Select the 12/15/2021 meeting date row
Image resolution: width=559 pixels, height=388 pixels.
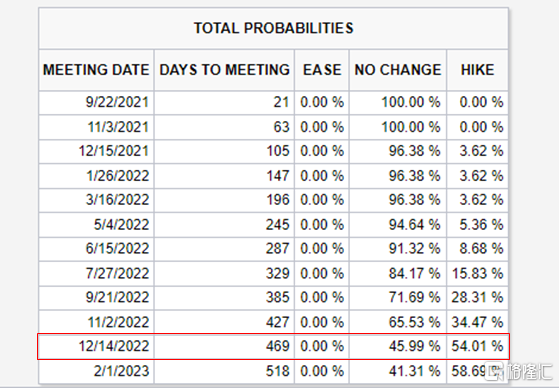[x=273, y=152]
